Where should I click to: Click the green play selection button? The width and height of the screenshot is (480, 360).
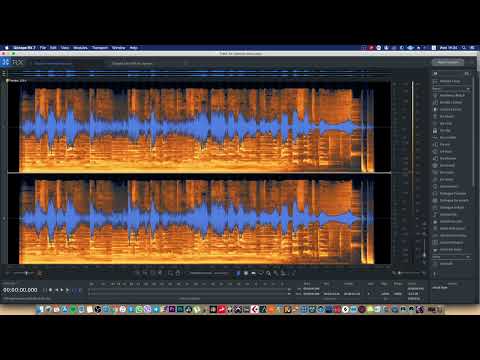(x=68, y=290)
